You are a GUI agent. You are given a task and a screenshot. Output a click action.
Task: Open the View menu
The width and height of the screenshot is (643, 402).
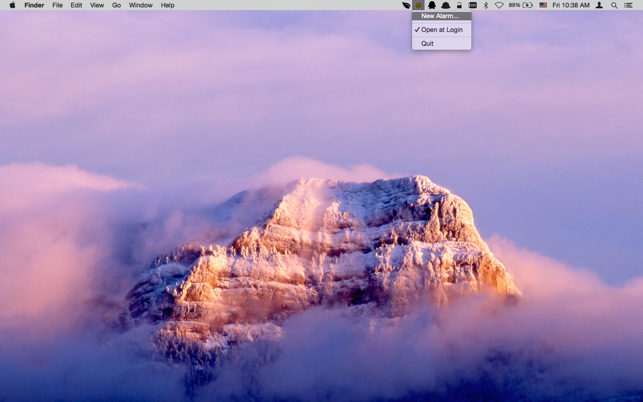point(97,5)
